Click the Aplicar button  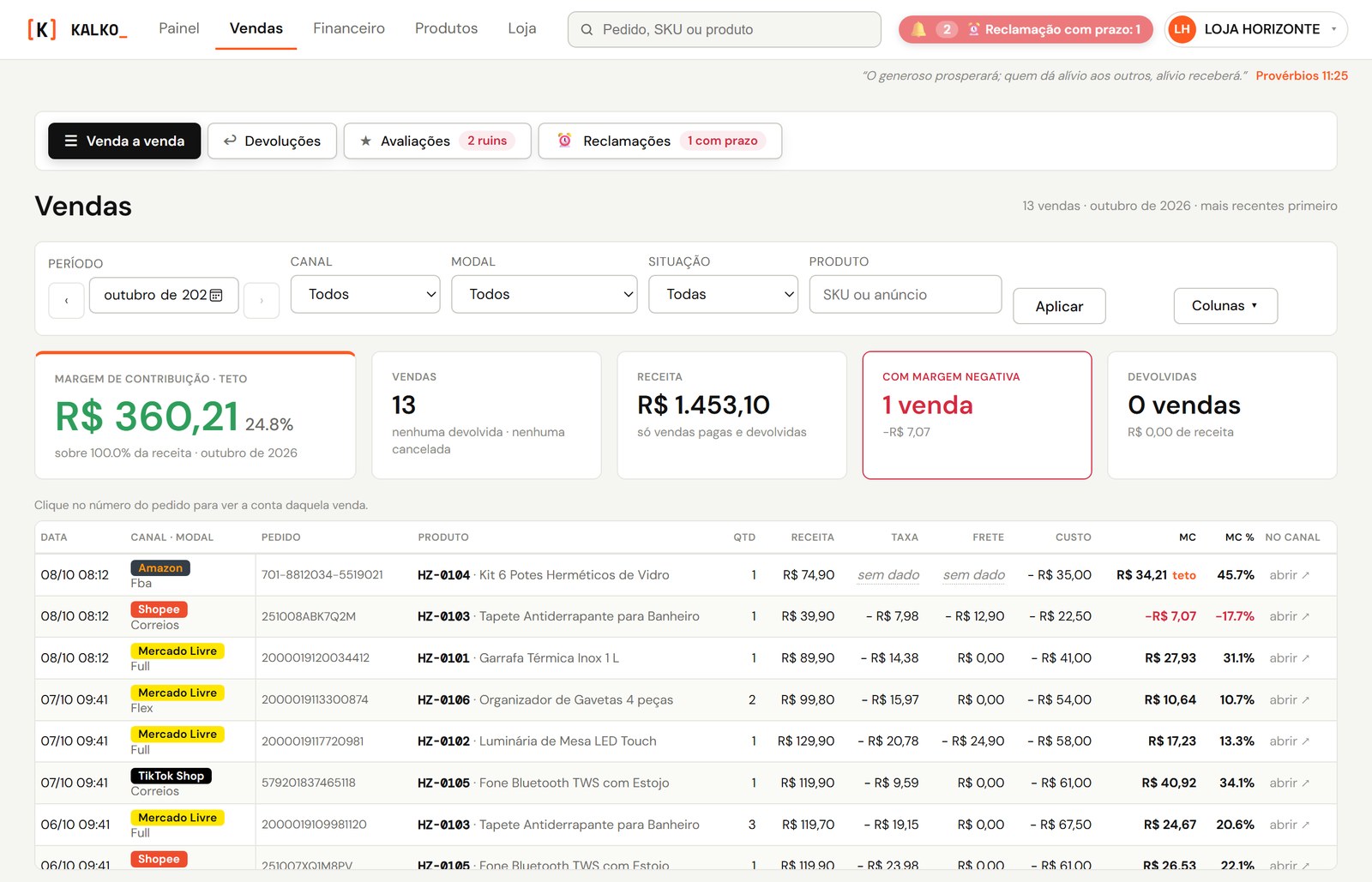click(x=1059, y=306)
